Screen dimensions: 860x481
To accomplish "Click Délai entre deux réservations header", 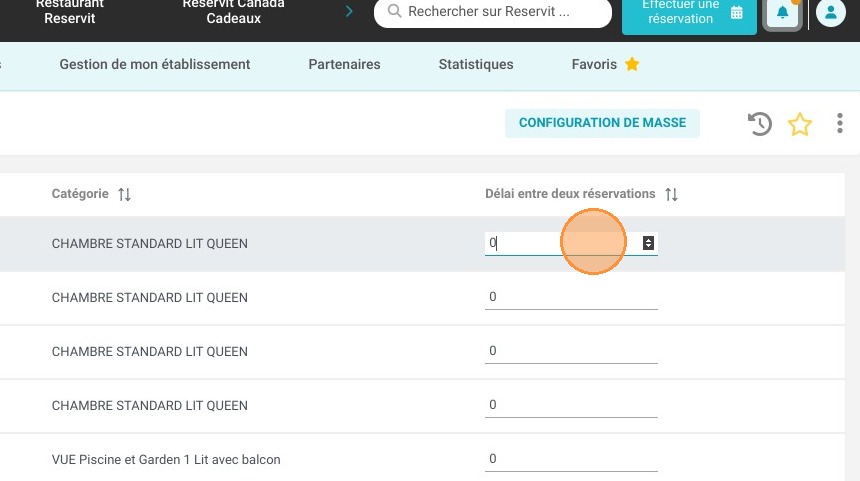I will pos(570,194).
